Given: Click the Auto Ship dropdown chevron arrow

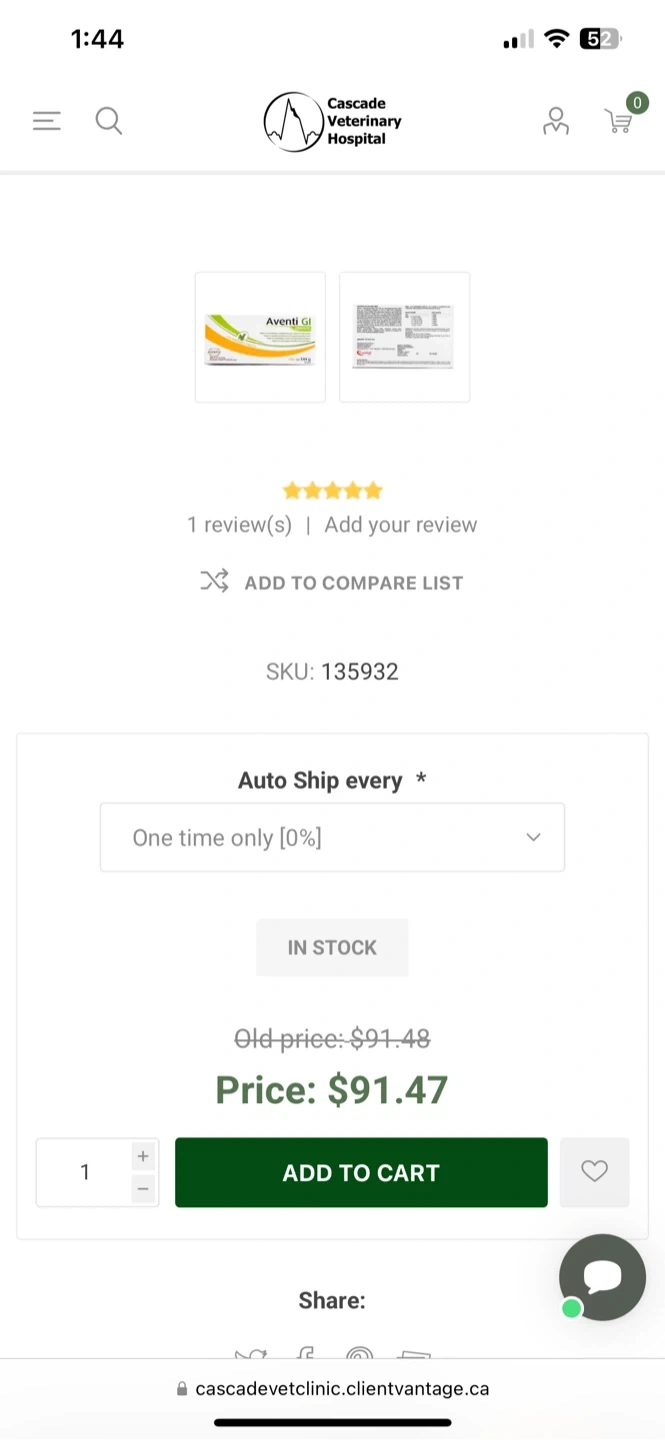Looking at the screenshot, I should pos(533,838).
